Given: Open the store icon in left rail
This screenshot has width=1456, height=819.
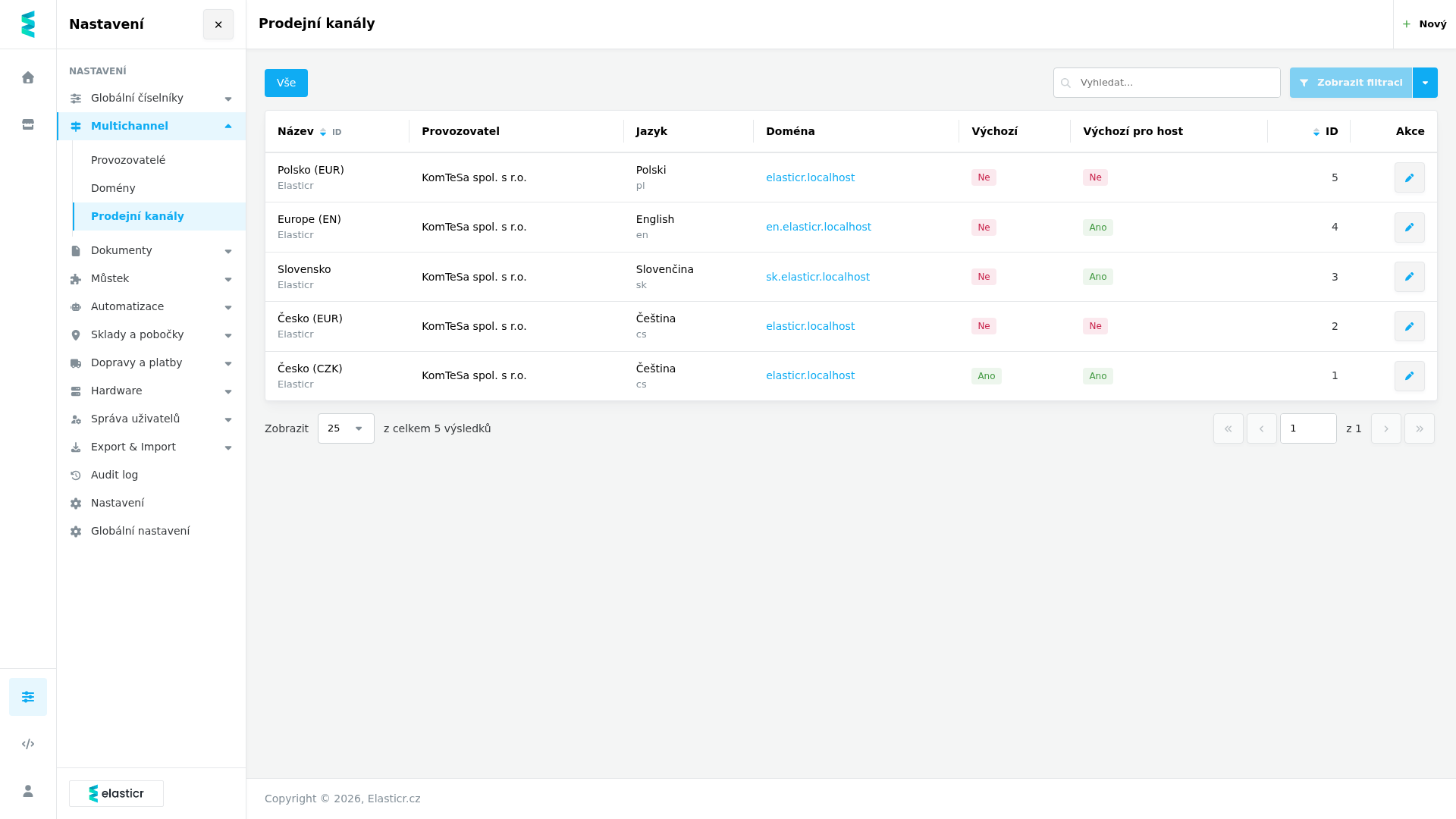Looking at the screenshot, I should [x=28, y=124].
